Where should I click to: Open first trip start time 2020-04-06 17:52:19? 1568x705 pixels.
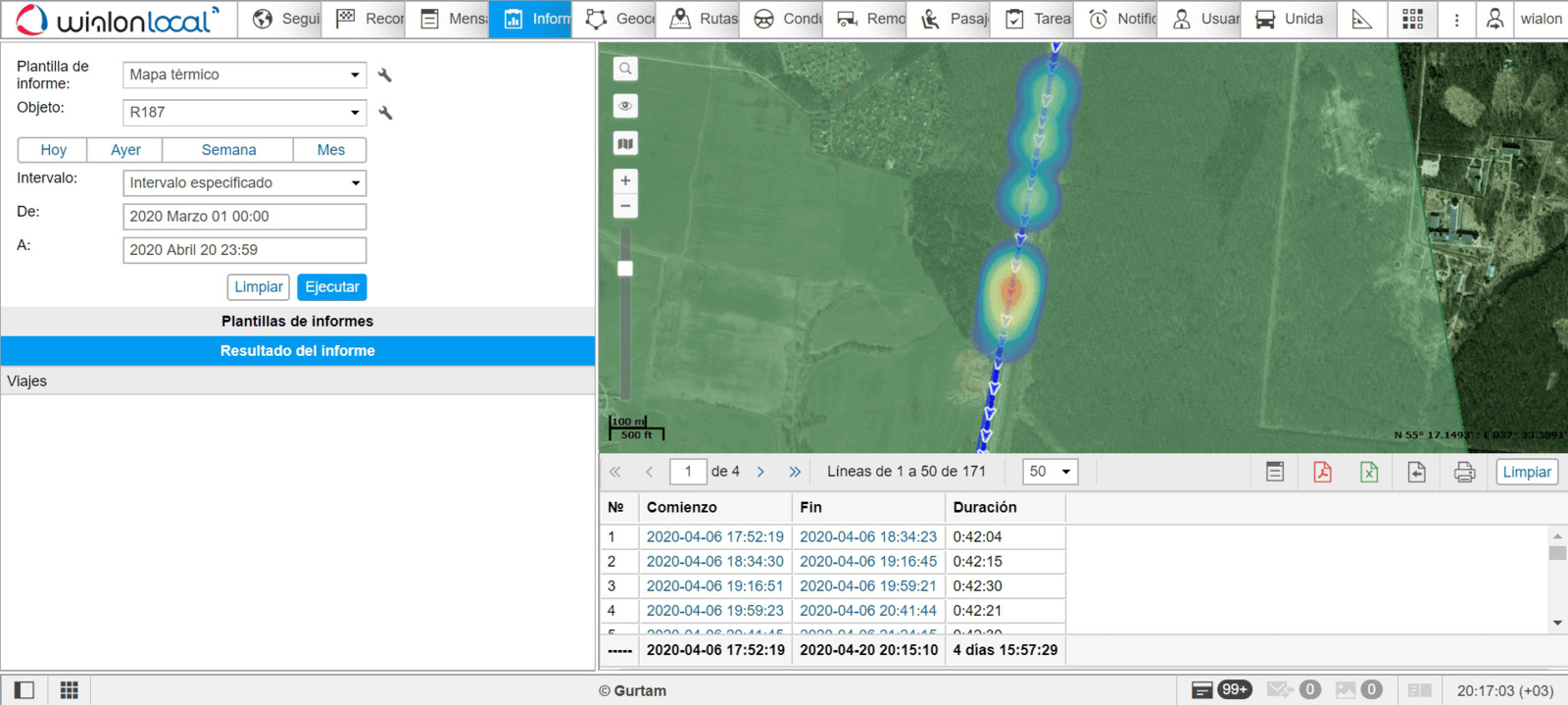(714, 537)
